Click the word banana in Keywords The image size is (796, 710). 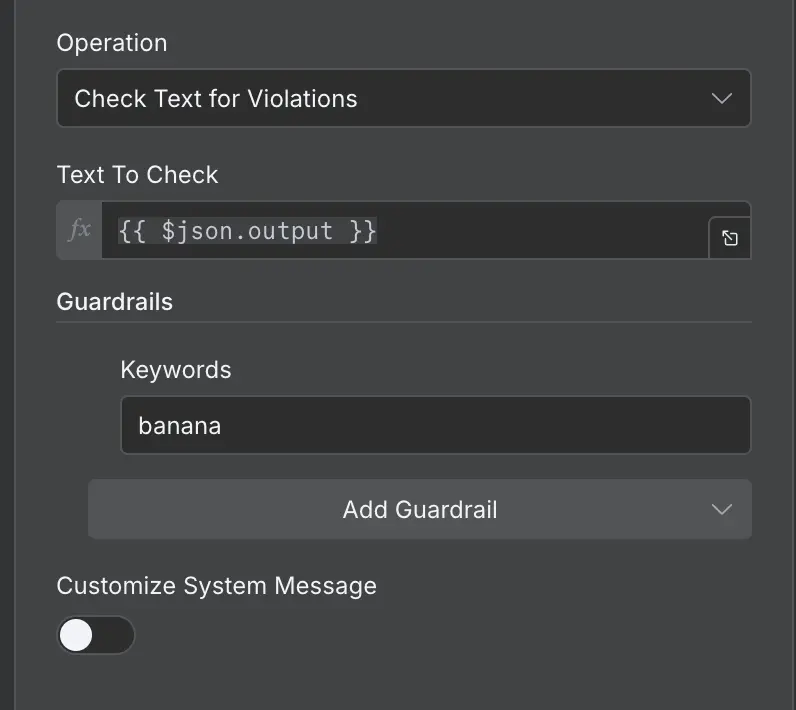[x=179, y=426]
